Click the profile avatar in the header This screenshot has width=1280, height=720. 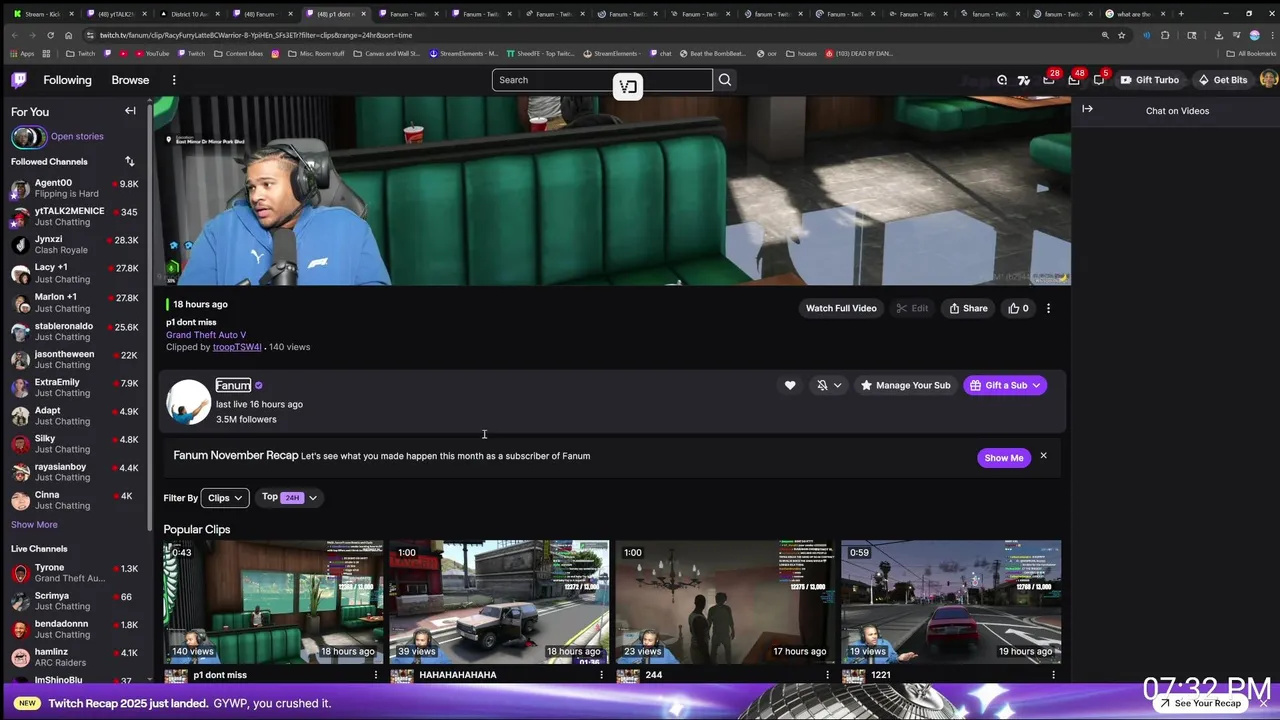coord(1268,80)
